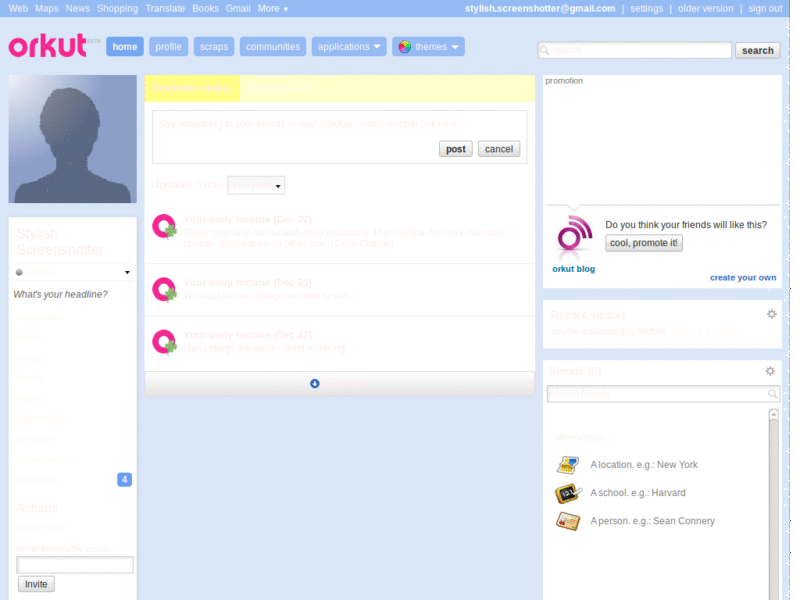Image resolution: width=800 pixels, height=600 pixels.
Task: Open the Dec 23 daily fortune icon
Action: tap(164, 290)
